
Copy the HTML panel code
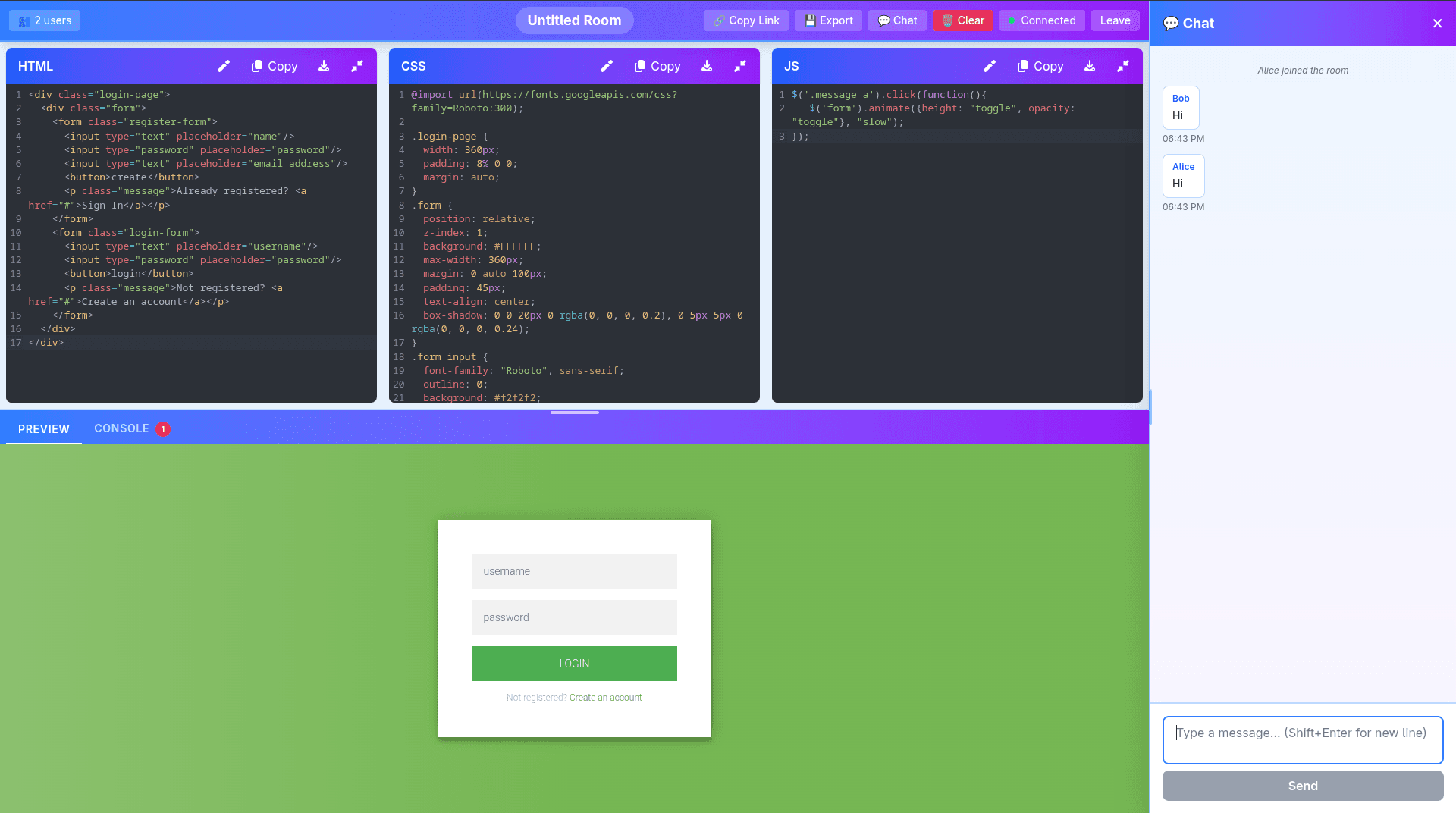click(275, 66)
